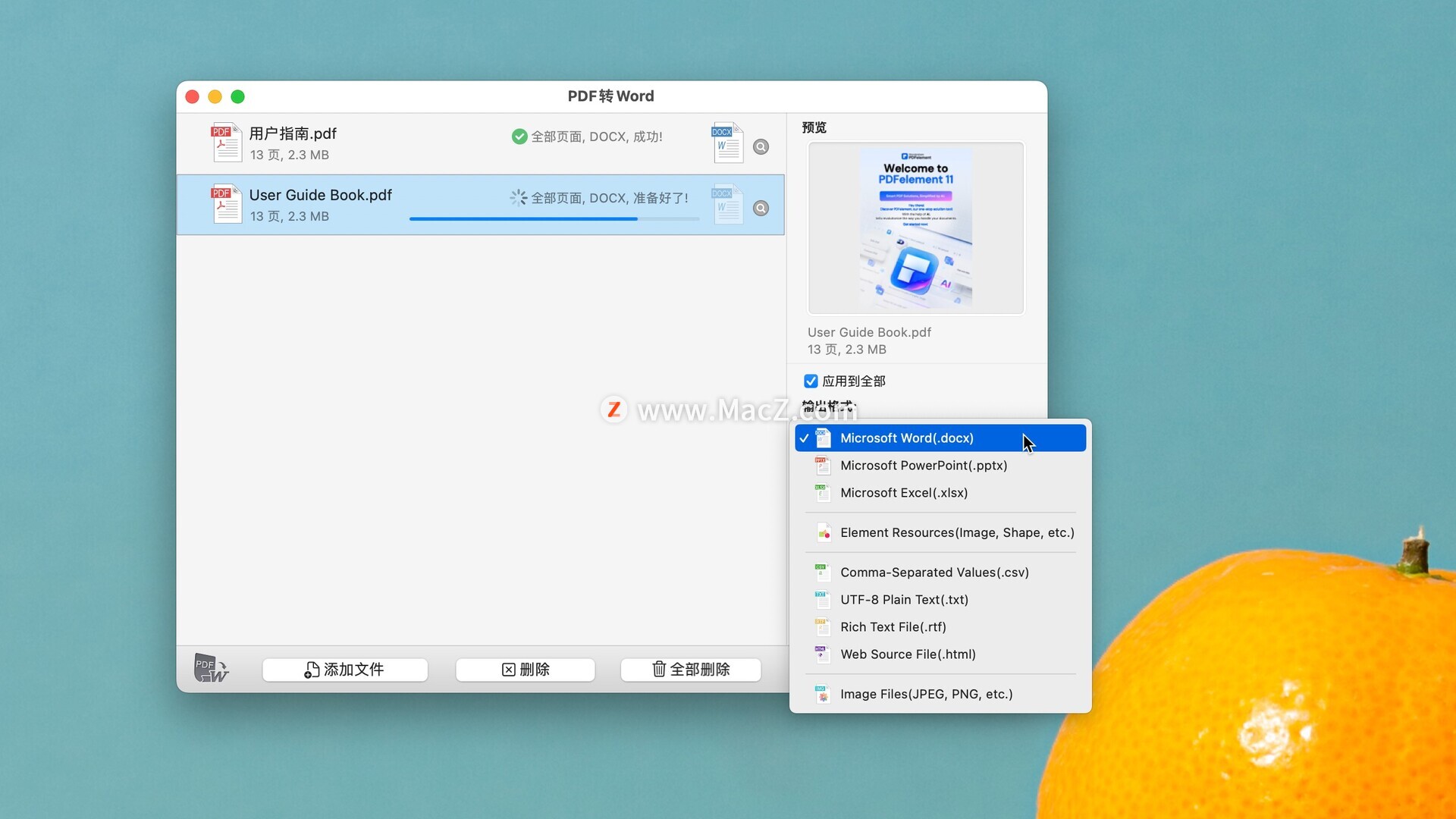Choose Rich Text File(.rtf) format
Viewport: 1456px width, 819px height.
940,627
